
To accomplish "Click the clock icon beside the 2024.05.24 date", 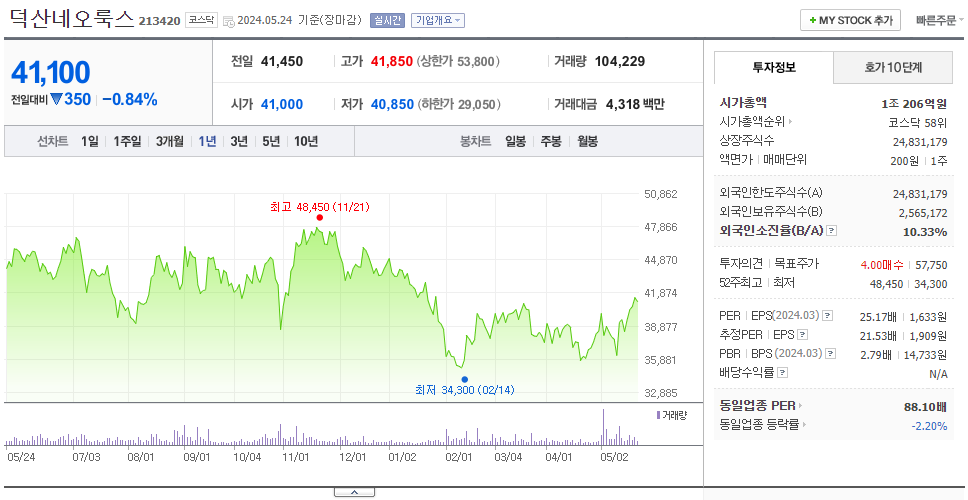I will [228, 21].
